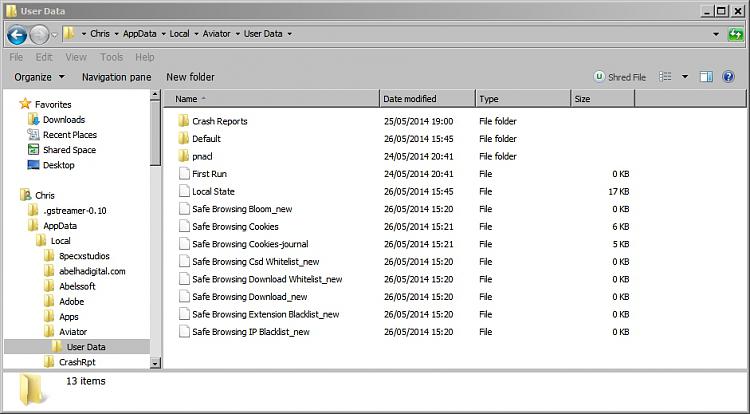This screenshot has height=414, width=750.
Task: Expand the AppData breadcrumb arrow
Action: click(163, 34)
